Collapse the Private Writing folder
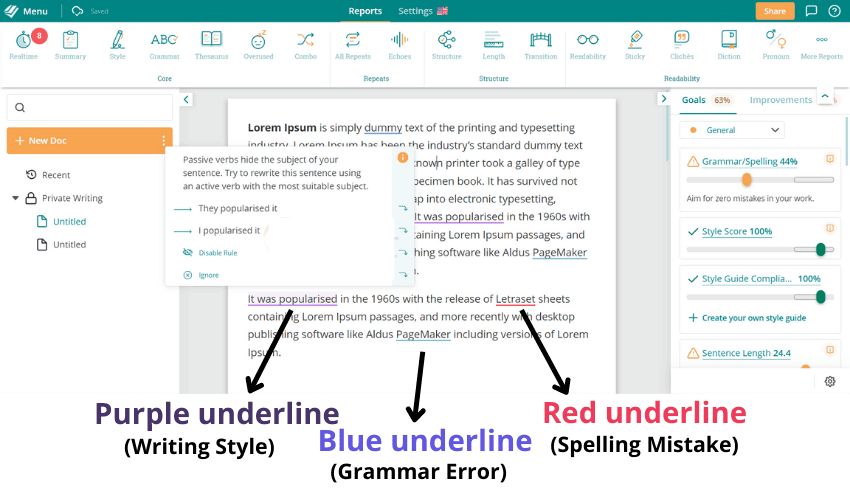The width and height of the screenshot is (850, 500). tap(16, 198)
